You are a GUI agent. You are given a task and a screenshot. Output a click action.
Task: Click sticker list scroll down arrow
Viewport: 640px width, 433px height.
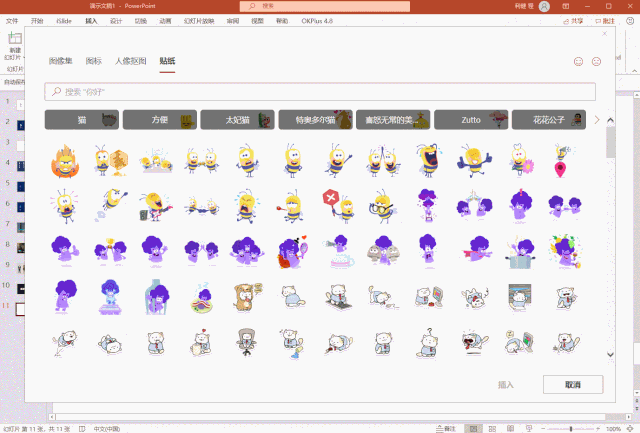pyautogui.click(x=610, y=354)
